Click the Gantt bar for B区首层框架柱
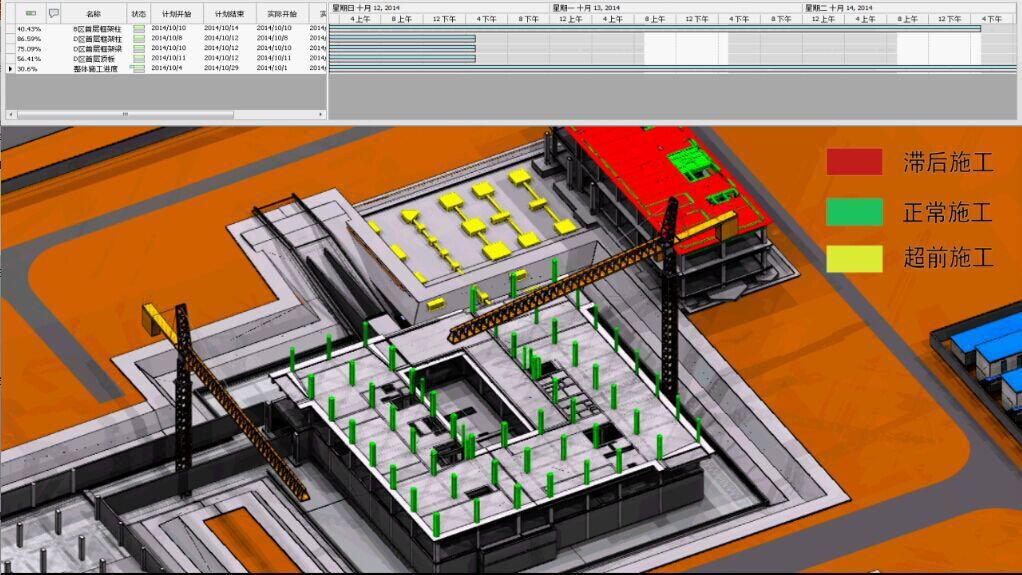Screen dimensions: 1022x575 (x=655, y=29)
